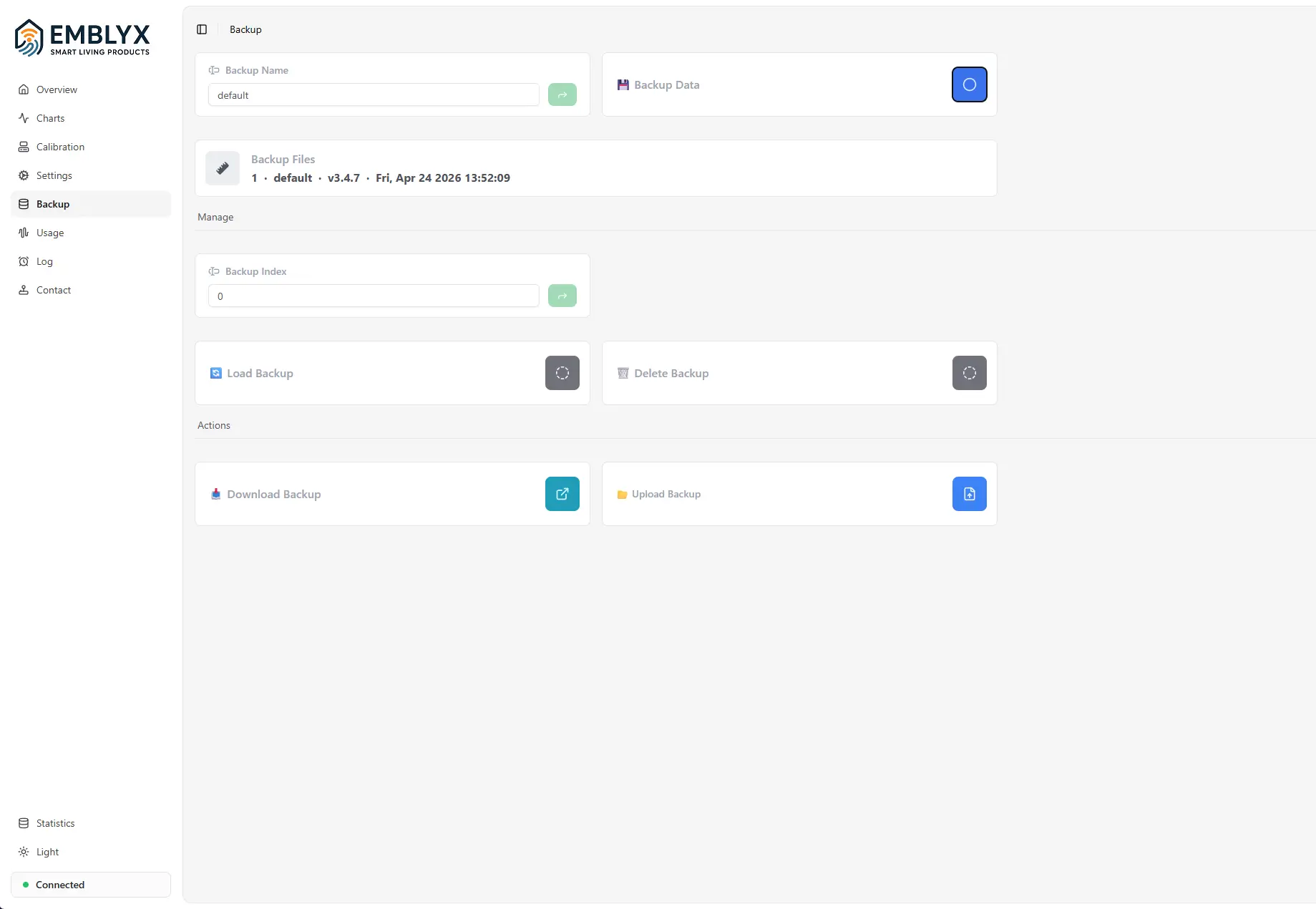
Task: Click the Charts pulse icon
Action: coord(24,118)
